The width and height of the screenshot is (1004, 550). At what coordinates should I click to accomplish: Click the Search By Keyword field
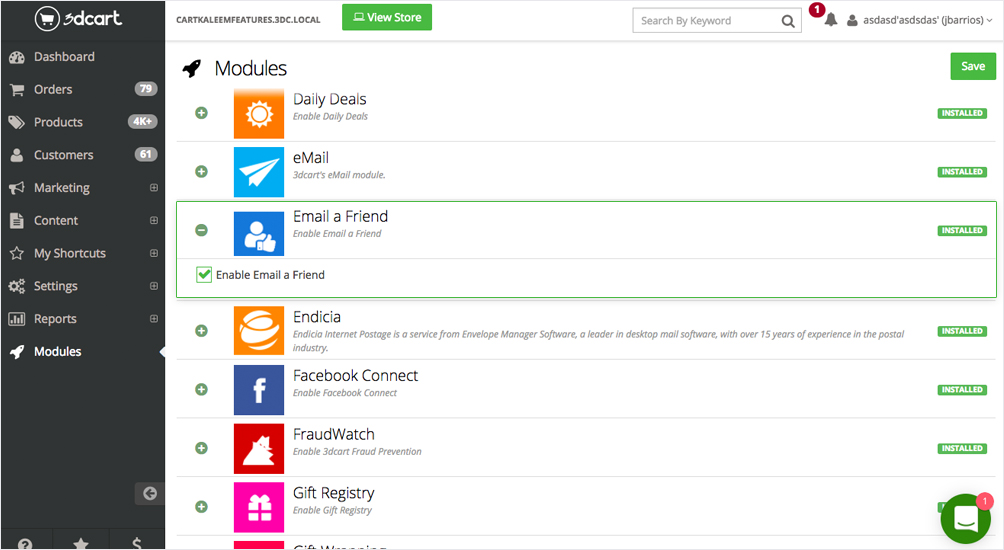point(704,20)
